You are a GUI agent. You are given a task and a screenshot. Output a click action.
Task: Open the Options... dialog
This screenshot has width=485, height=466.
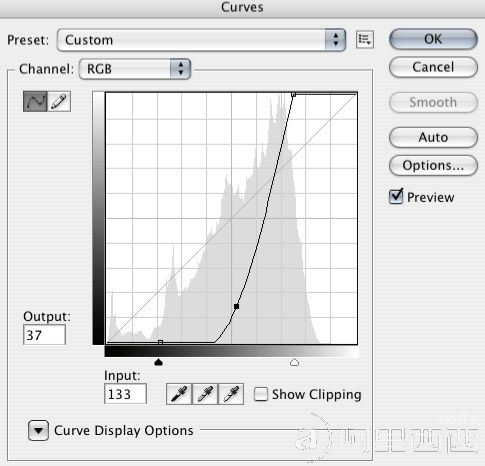click(x=433, y=165)
